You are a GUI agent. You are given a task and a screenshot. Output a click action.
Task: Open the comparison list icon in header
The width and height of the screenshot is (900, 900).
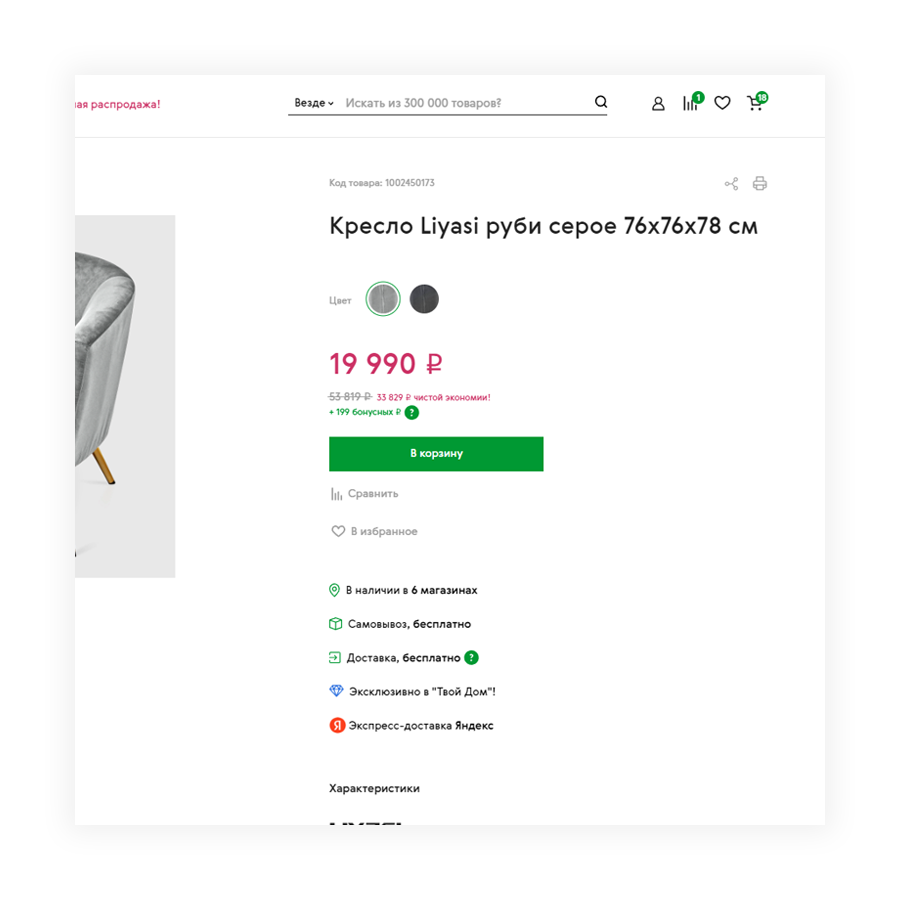pos(690,103)
